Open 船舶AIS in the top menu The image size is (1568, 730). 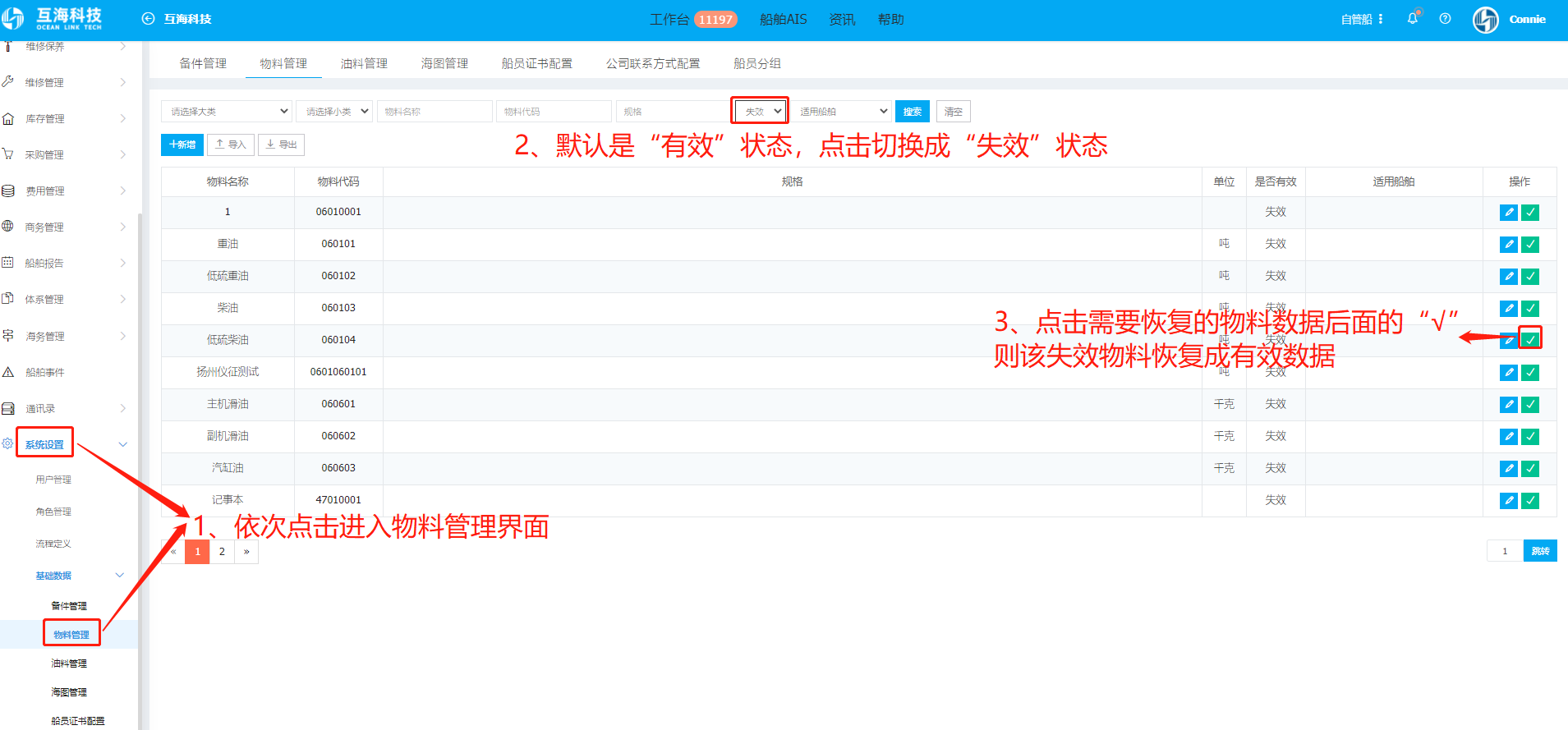click(x=783, y=19)
